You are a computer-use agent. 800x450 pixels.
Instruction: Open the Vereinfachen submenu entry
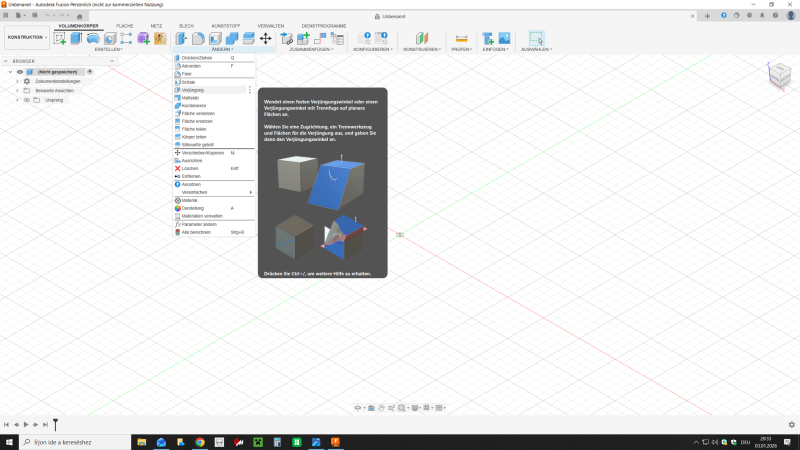[x=214, y=192]
